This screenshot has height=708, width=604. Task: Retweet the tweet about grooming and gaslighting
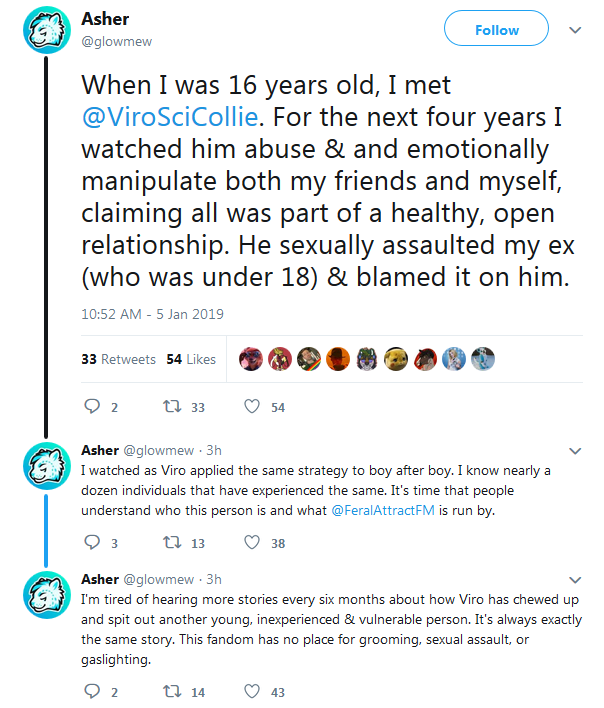(172, 691)
